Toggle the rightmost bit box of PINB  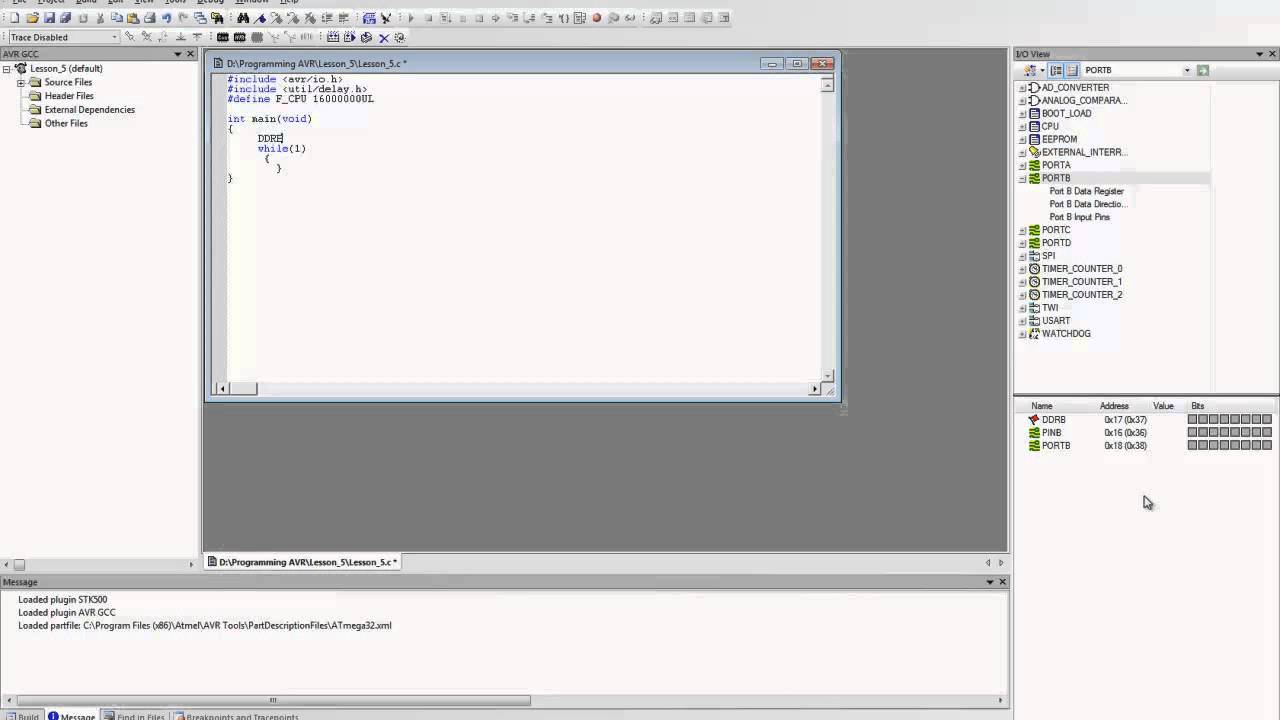[1267, 433]
